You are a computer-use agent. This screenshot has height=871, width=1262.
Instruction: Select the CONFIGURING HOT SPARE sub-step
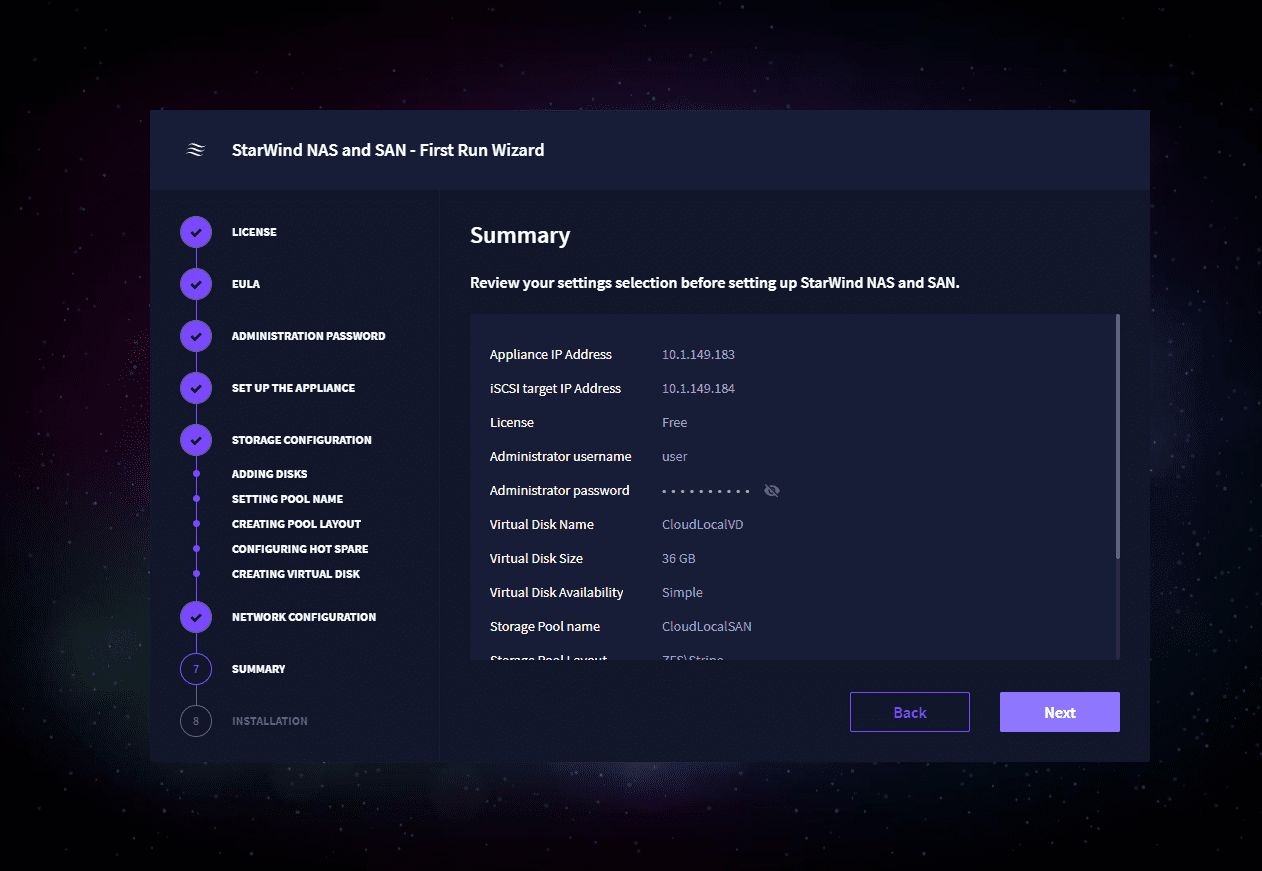click(300, 549)
